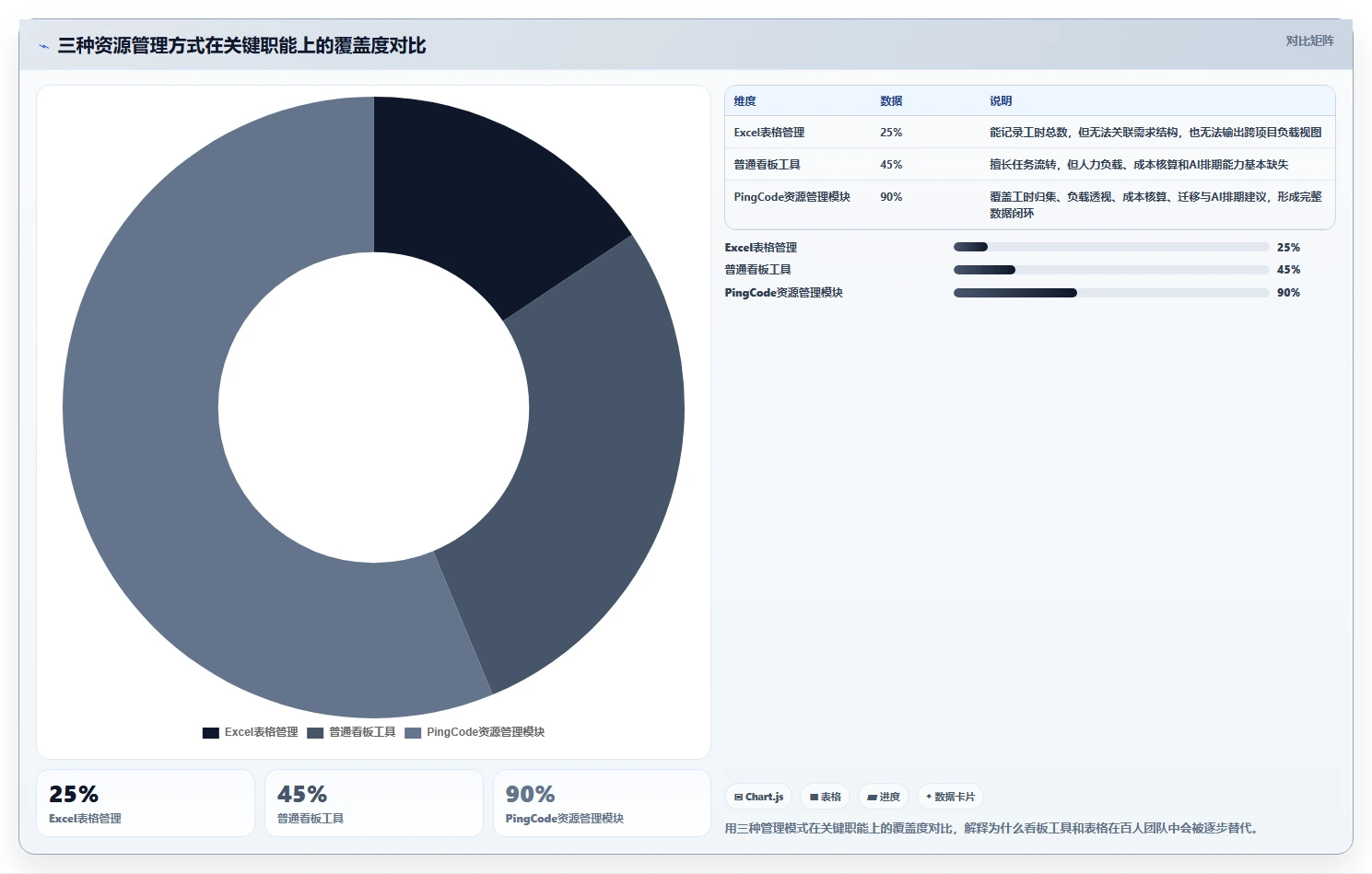Screen dimensions: 1372x874
Task: Click the description starting 擅长任务流转
Action: click(1139, 165)
